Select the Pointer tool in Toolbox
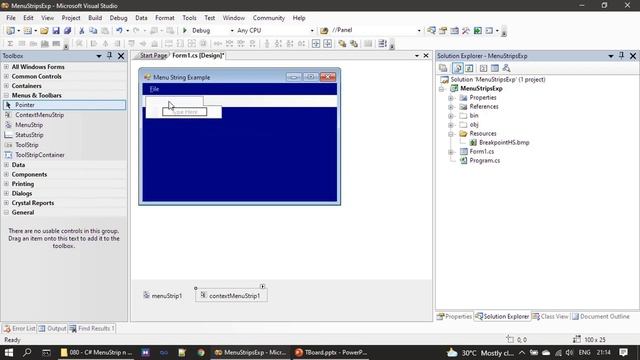 [64, 105]
